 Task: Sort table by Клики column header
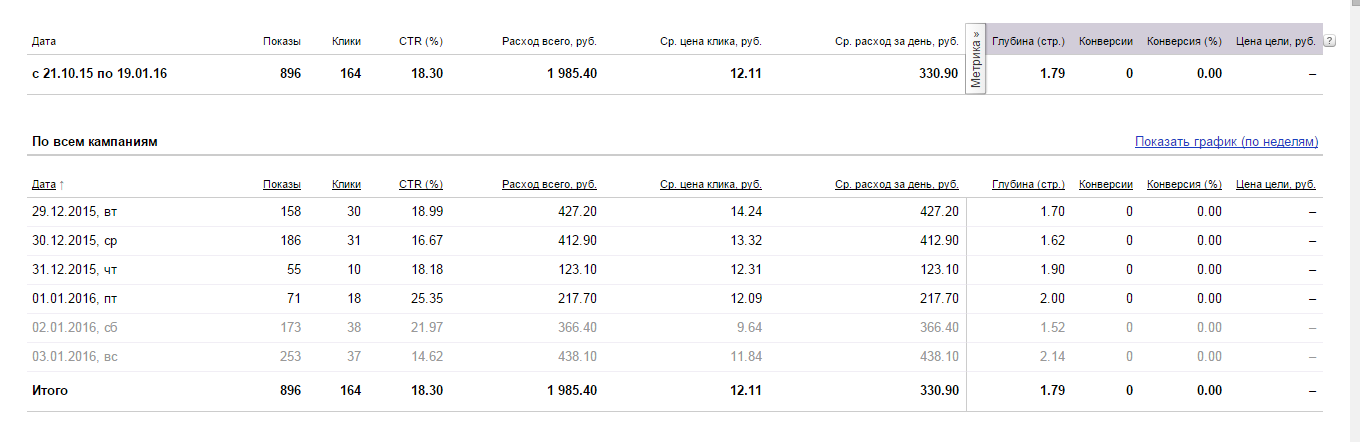(346, 184)
